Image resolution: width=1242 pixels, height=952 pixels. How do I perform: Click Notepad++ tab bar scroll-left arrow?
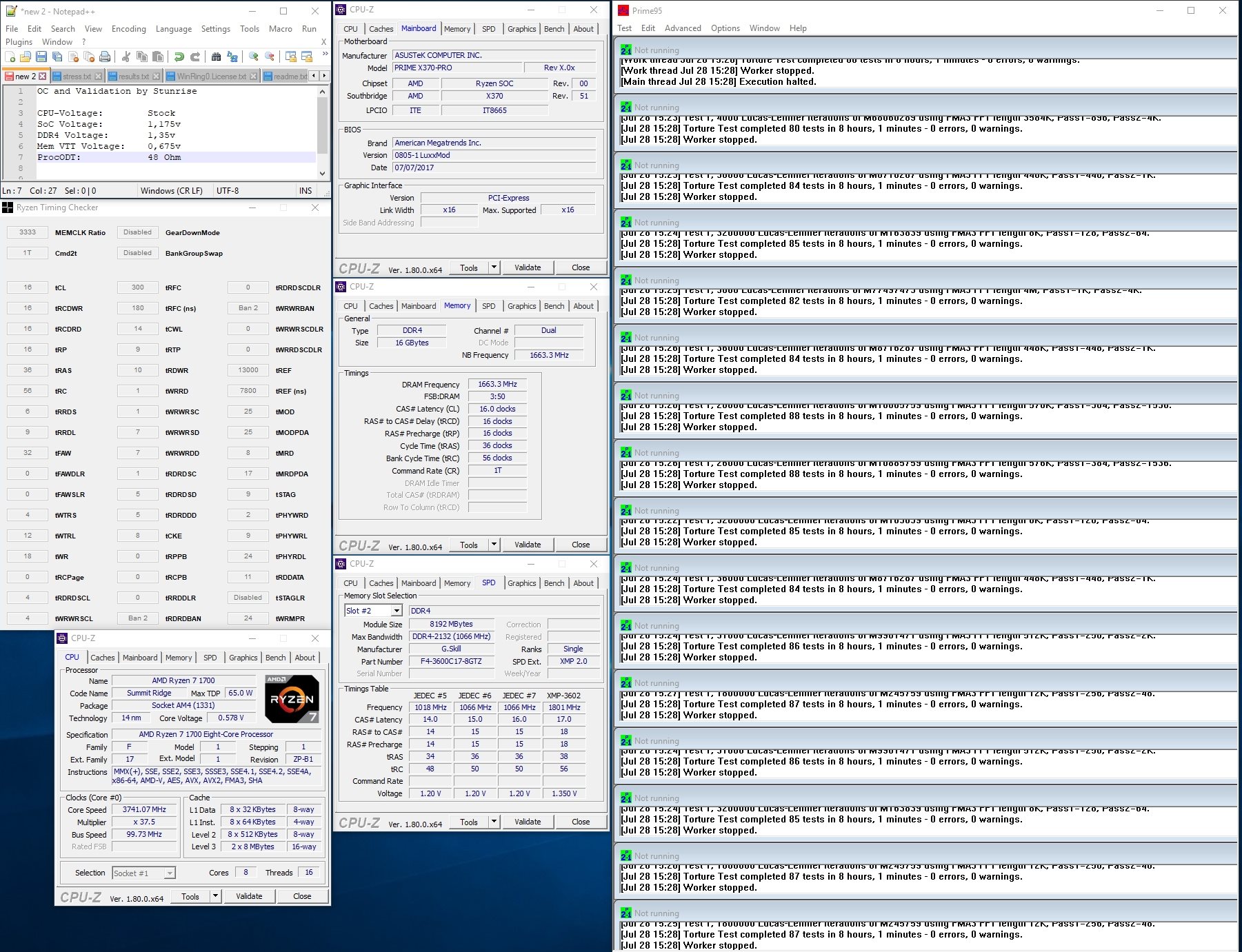pos(314,76)
